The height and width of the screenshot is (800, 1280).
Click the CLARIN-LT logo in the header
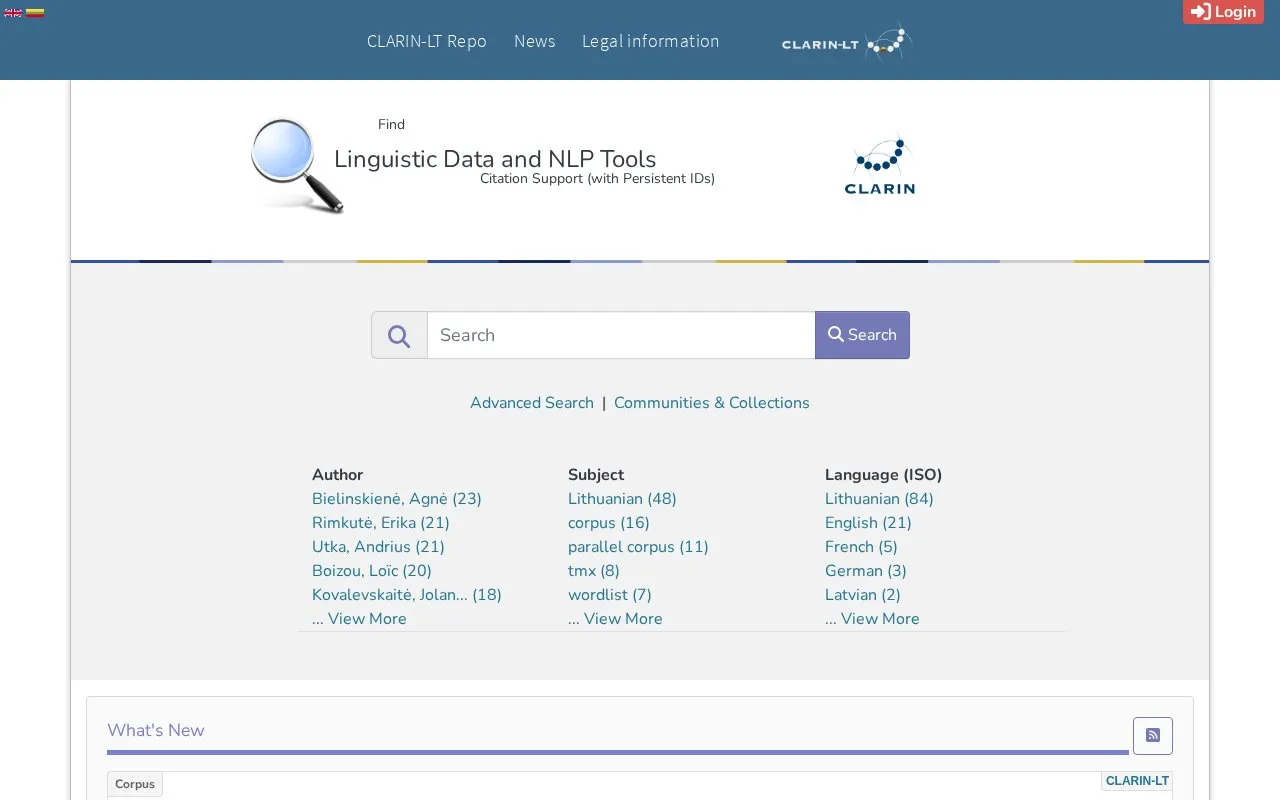pyautogui.click(x=847, y=42)
